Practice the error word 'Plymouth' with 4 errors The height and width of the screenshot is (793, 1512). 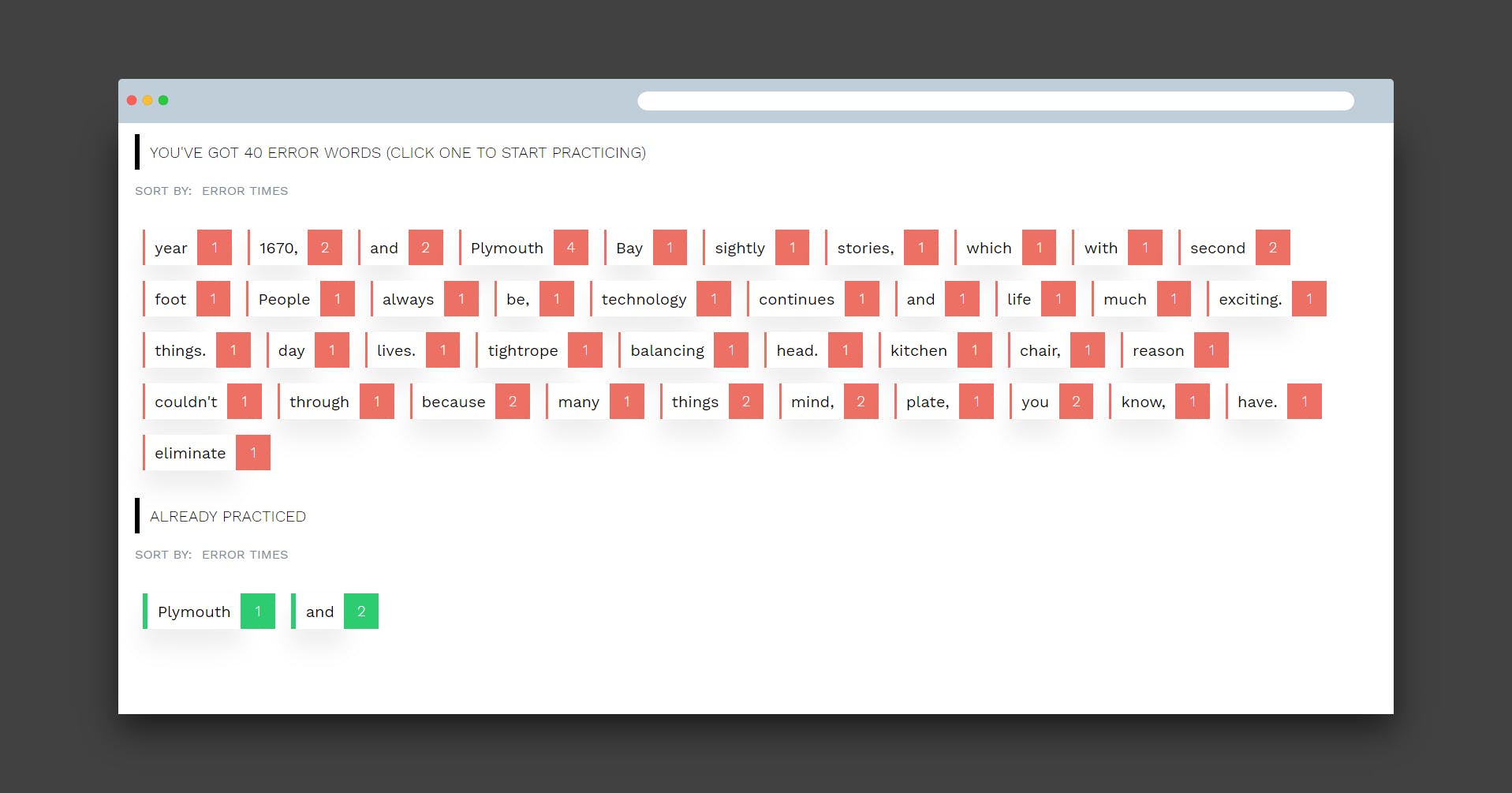pos(524,248)
